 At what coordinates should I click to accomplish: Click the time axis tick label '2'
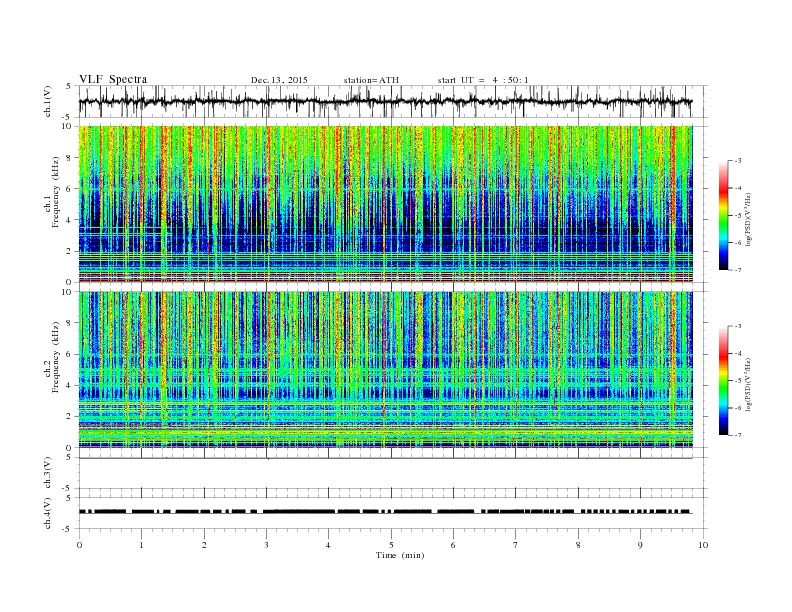(x=204, y=545)
